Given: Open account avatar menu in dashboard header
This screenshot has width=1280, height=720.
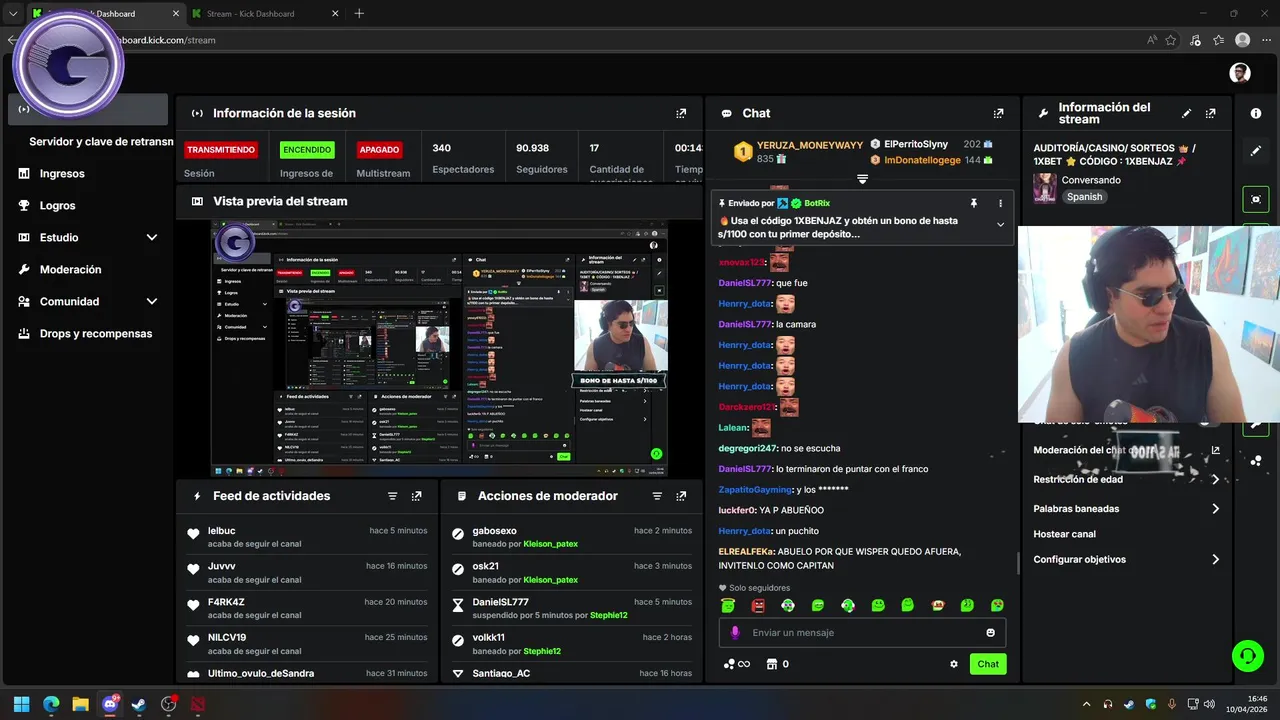Looking at the screenshot, I should click(1240, 73).
